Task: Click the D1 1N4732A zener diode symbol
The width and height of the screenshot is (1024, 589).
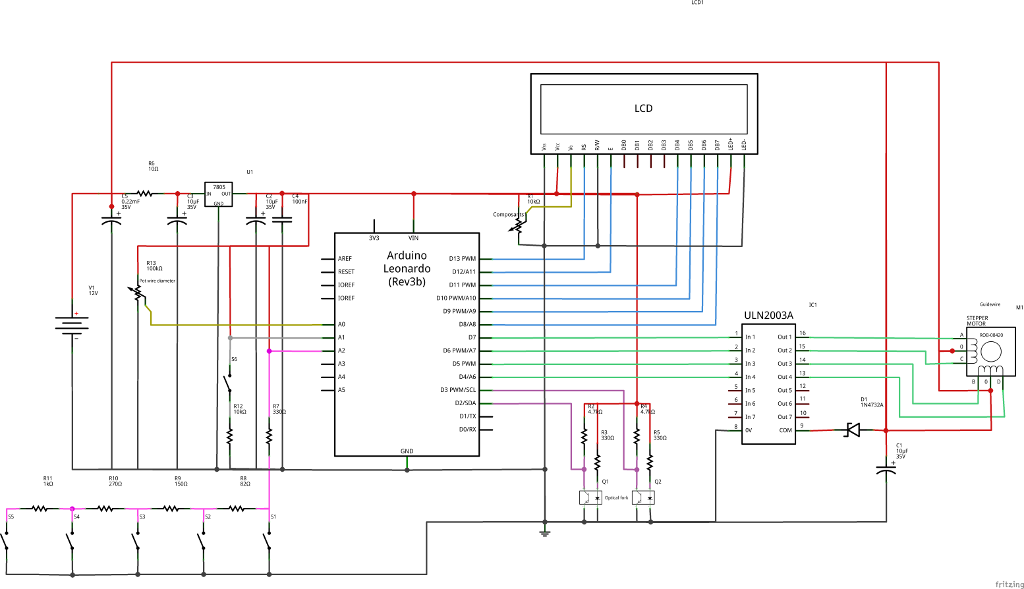Action: (x=852, y=430)
